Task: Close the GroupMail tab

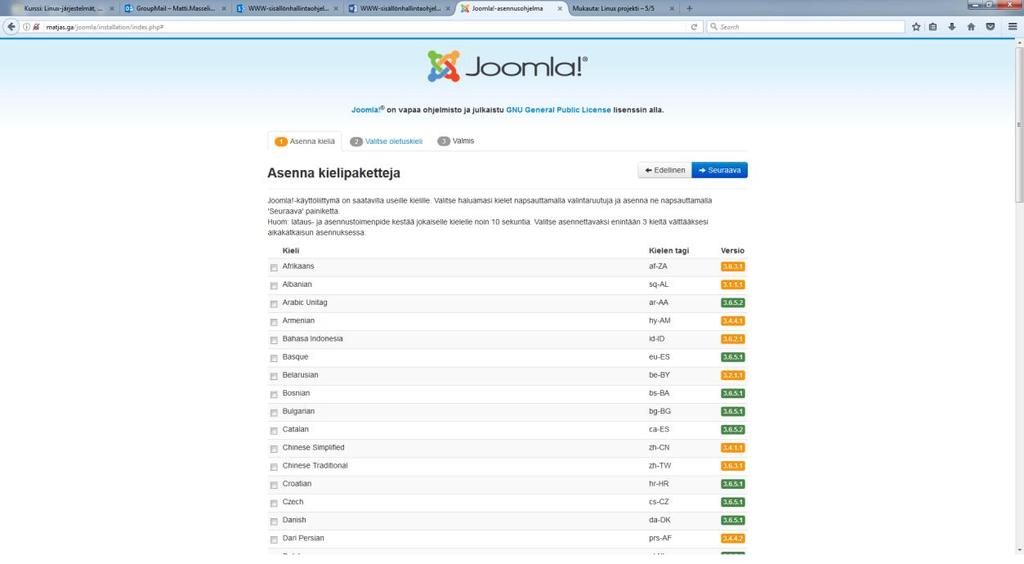Action: point(224,8)
